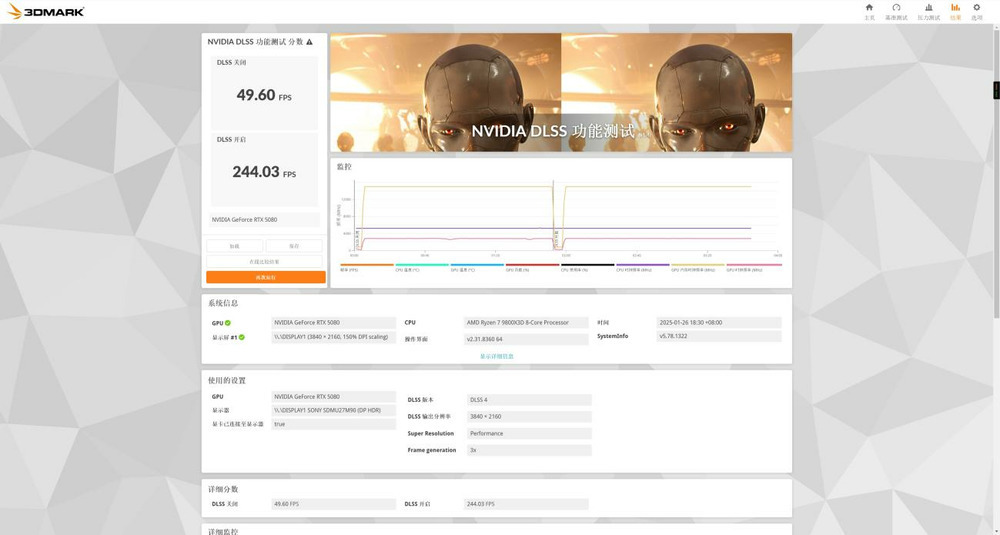Expand detailed system info link
This screenshot has height=535, width=1000.
tap(497, 356)
